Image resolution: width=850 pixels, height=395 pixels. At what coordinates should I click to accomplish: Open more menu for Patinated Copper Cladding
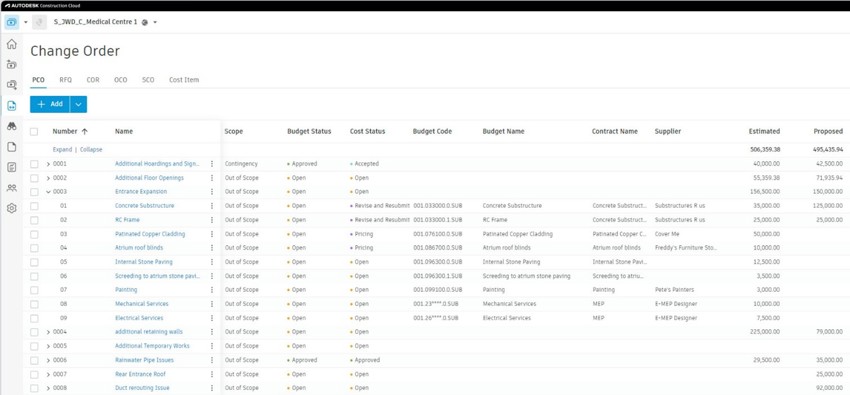[212, 234]
